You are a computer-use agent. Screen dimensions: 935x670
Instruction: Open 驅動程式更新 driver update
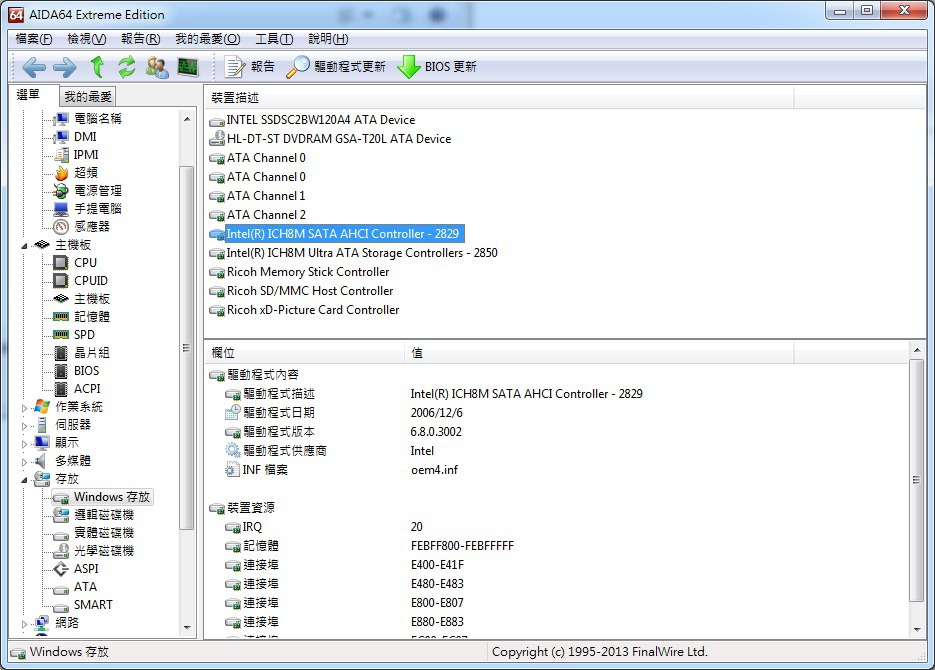pos(336,67)
